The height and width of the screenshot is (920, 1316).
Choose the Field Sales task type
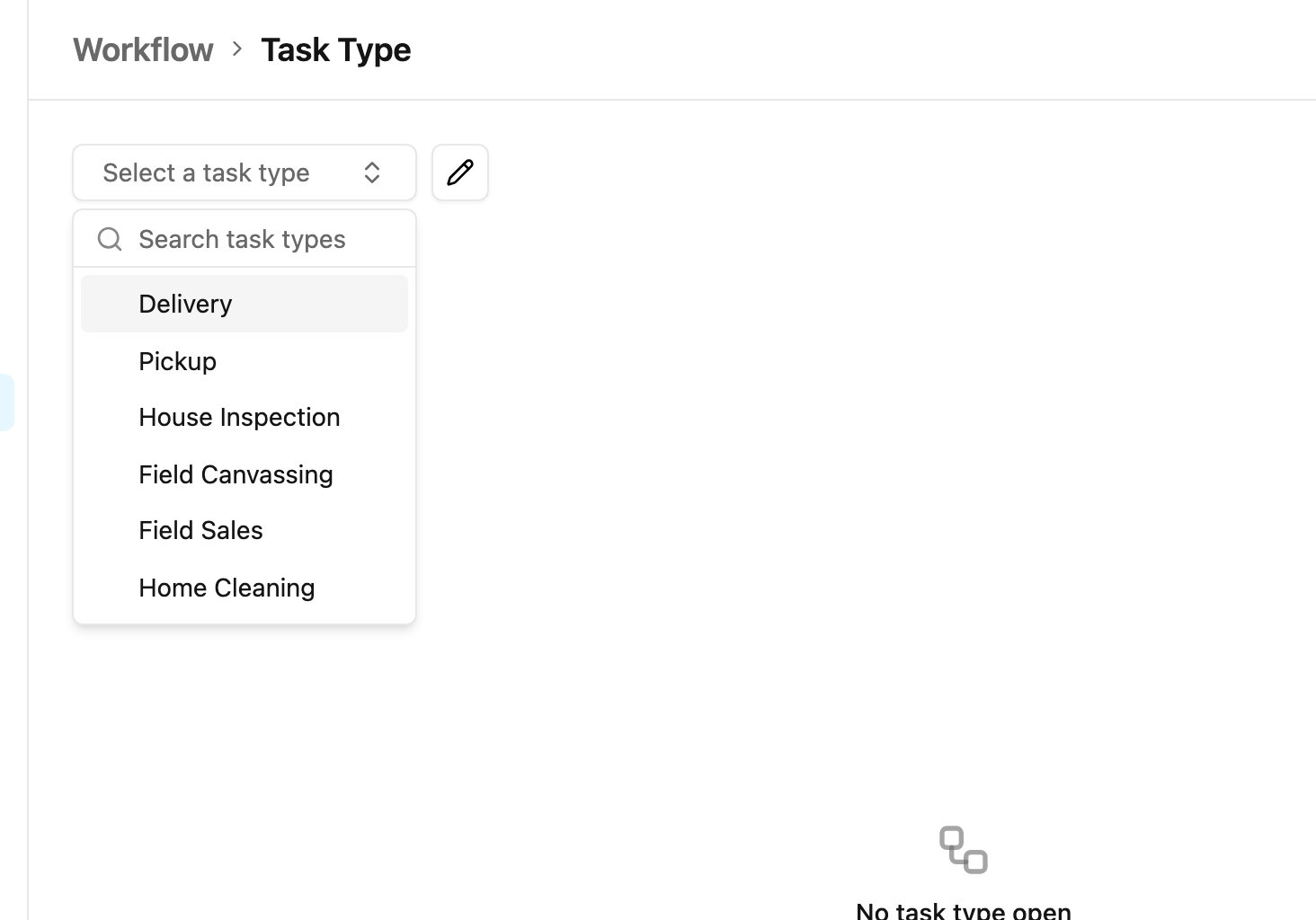point(245,531)
